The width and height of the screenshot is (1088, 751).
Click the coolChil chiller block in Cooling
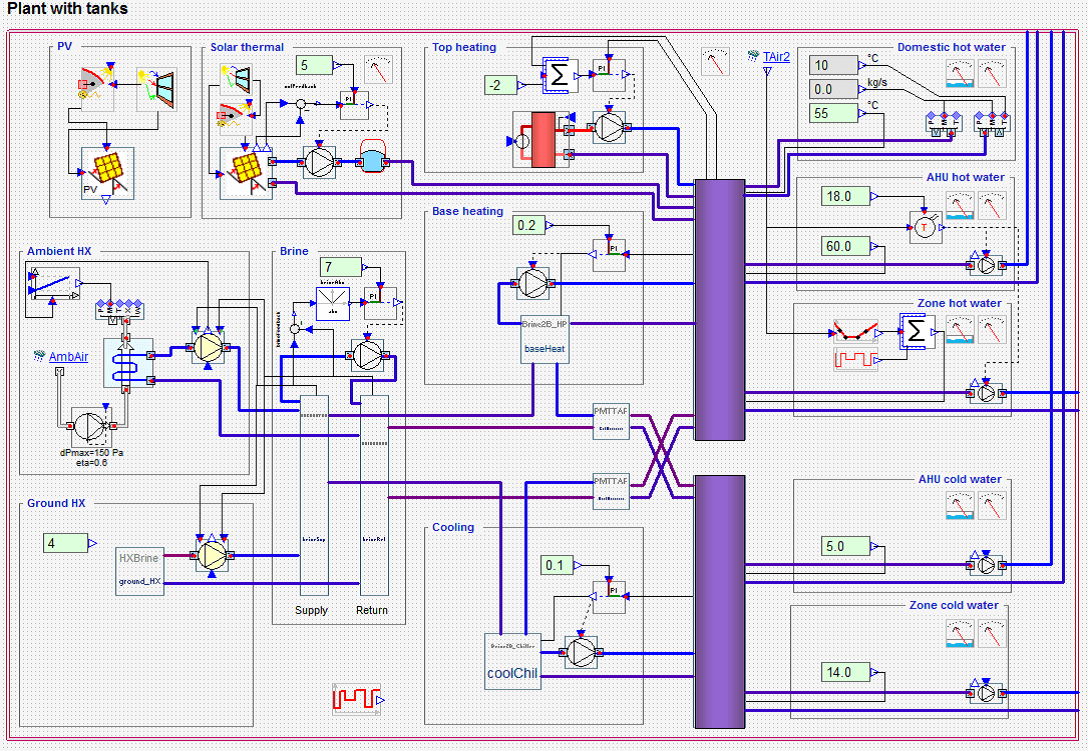point(512,662)
